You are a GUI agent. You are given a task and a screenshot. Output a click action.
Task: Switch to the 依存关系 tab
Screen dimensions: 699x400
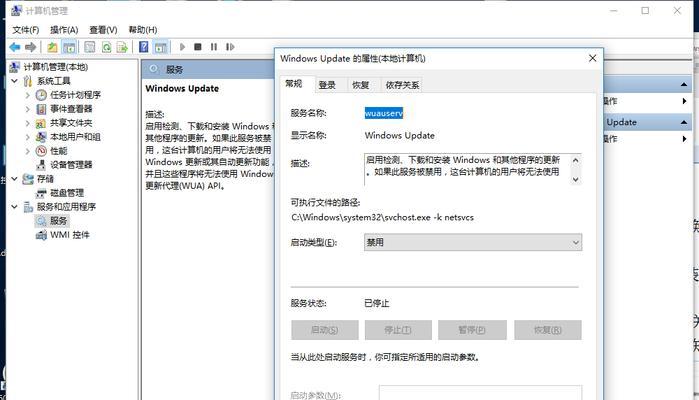point(402,85)
